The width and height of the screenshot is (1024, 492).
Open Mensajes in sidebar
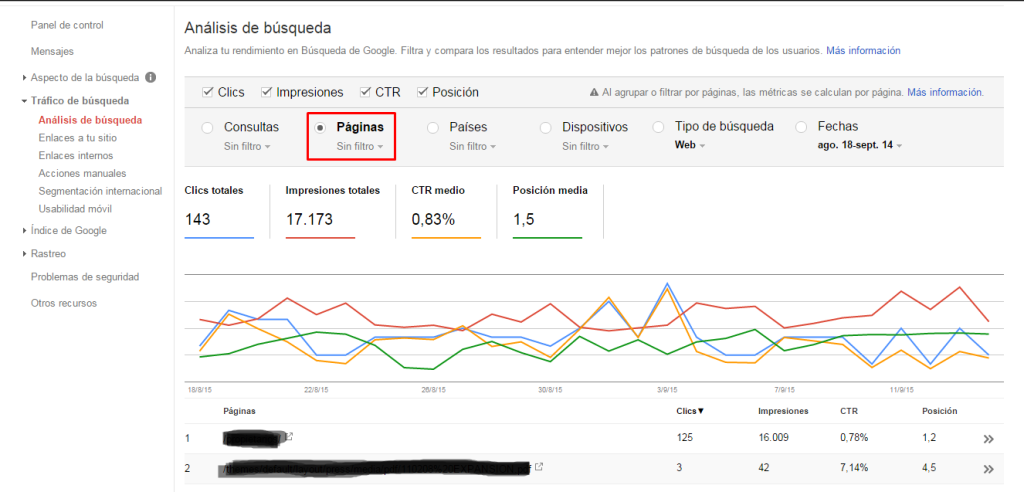click(52, 51)
